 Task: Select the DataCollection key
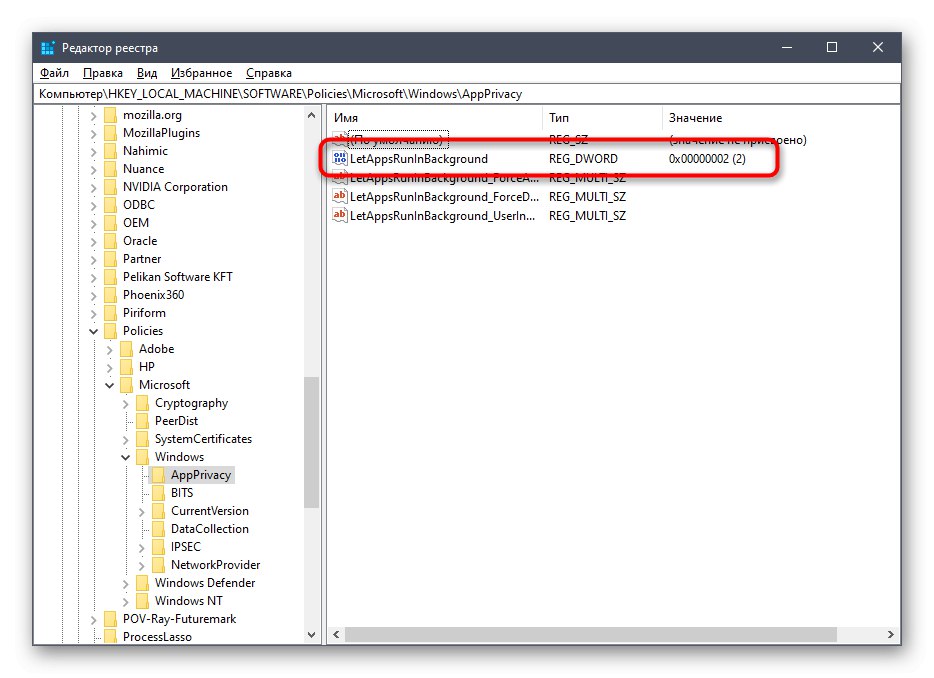tap(210, 529)
